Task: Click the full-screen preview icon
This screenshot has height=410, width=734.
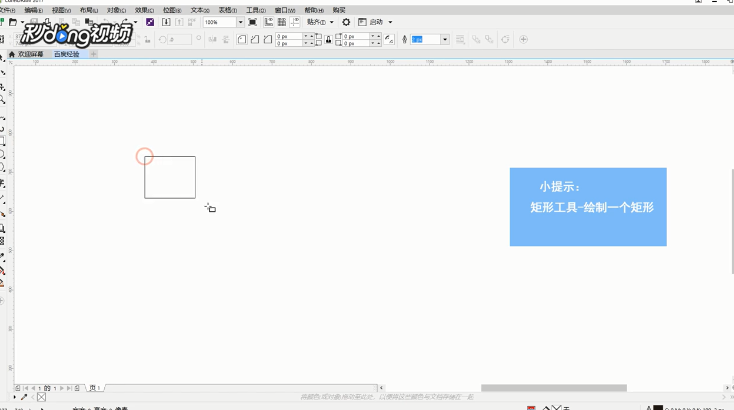Action: click(252, 22)
